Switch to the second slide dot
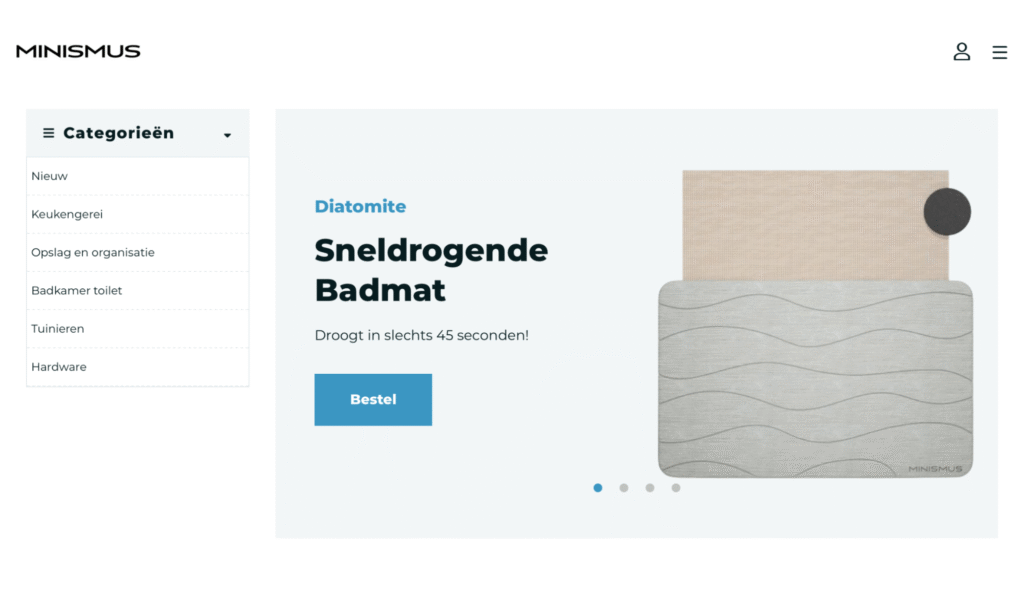Image resolution: width=1024 pixels, height=599 pixels. 624,488
